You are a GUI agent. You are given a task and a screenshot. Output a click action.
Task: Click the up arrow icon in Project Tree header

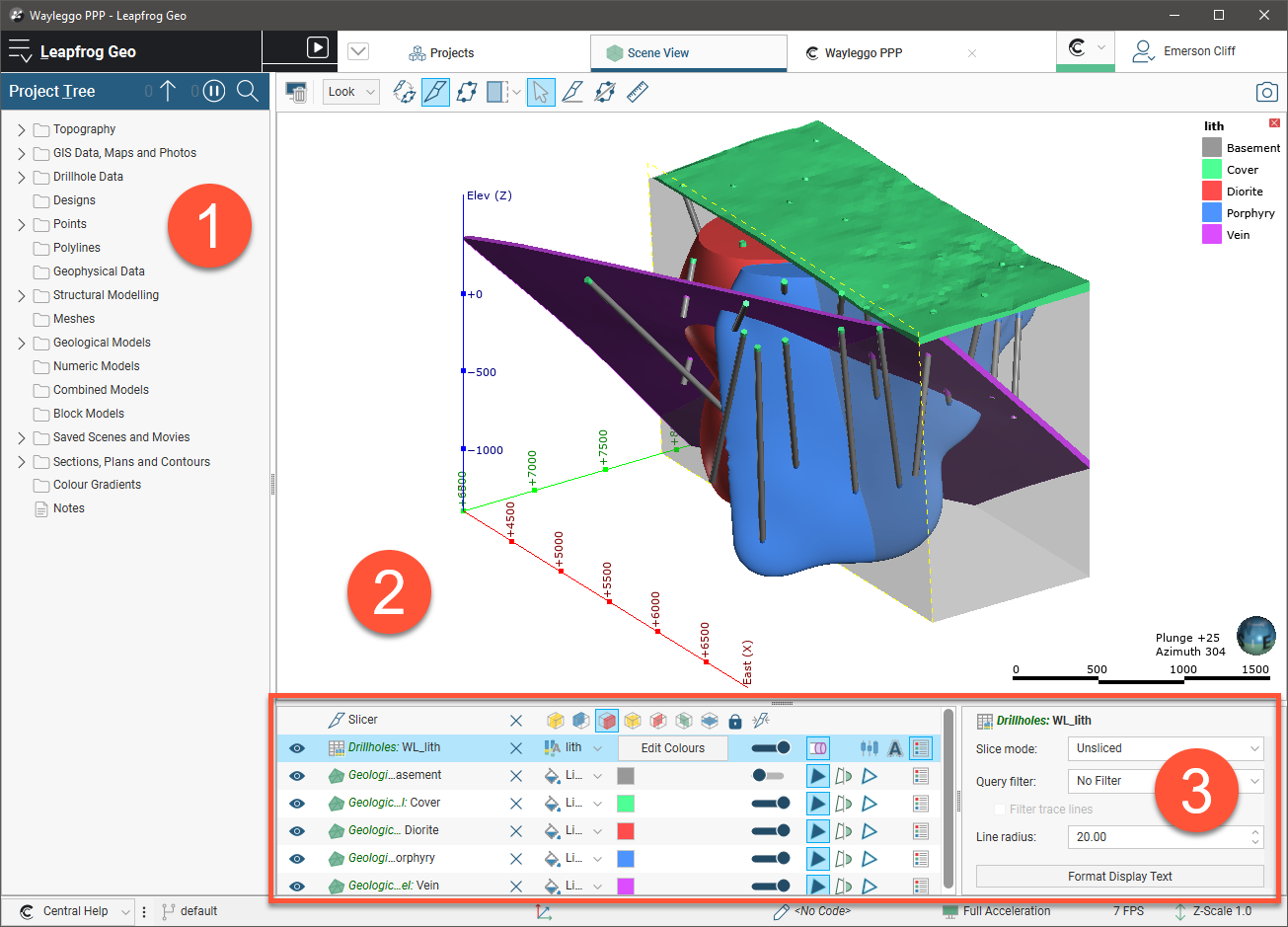168,91
